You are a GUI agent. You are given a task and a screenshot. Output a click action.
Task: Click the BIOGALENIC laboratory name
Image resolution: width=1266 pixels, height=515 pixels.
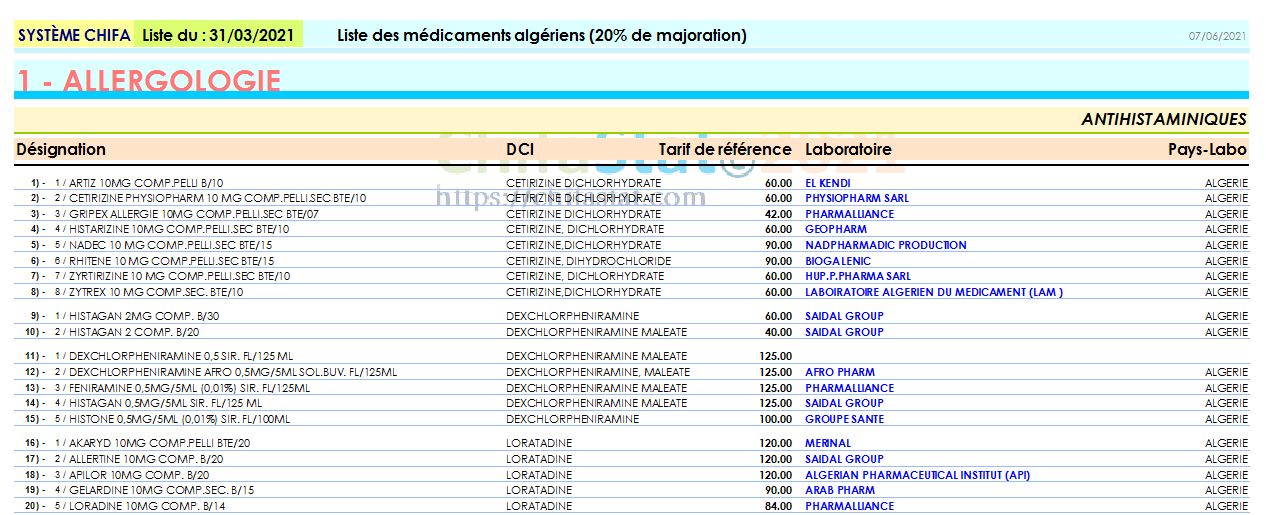tap(838, 261)
